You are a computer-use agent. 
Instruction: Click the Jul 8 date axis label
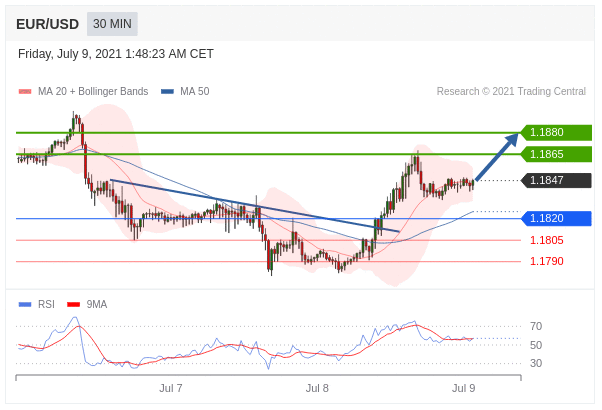click(317, 388)
